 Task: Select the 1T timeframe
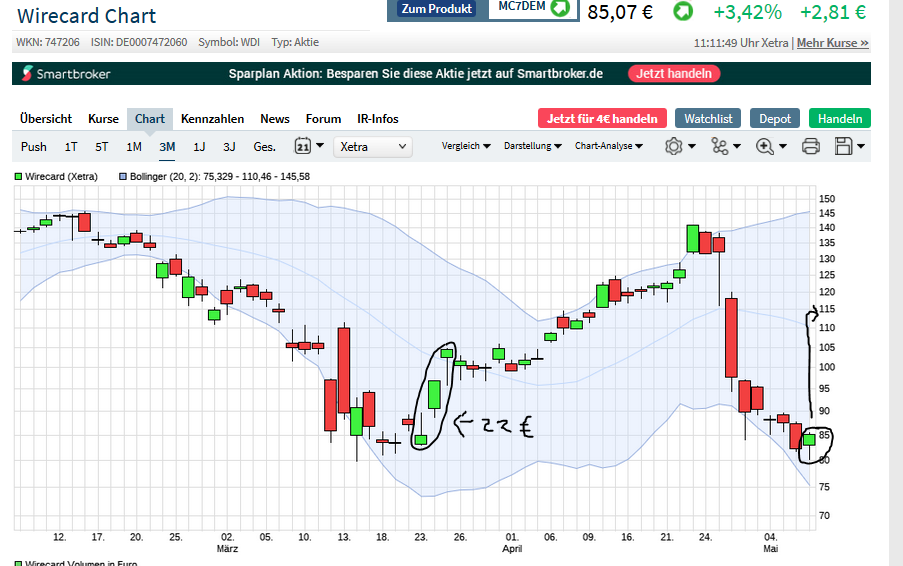click(71, 147)
